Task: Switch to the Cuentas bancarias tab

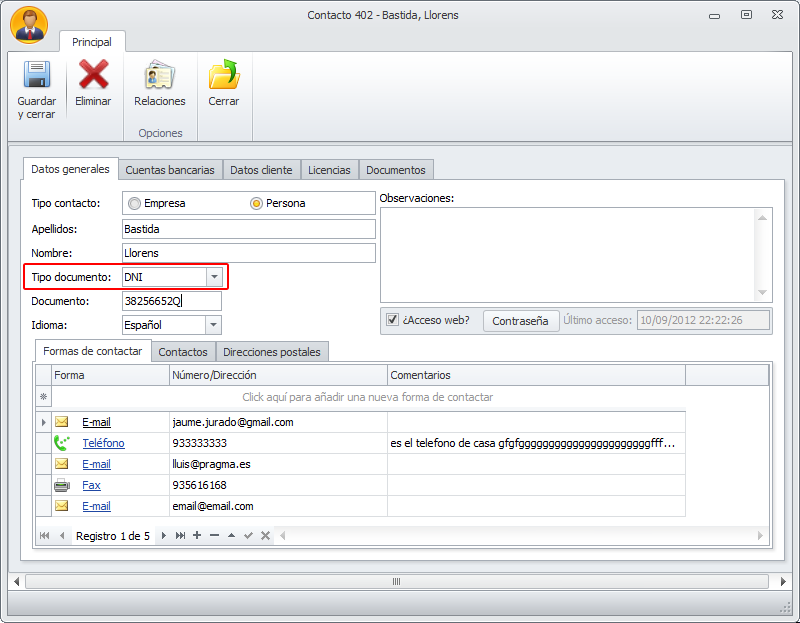Action: (170, 170)
